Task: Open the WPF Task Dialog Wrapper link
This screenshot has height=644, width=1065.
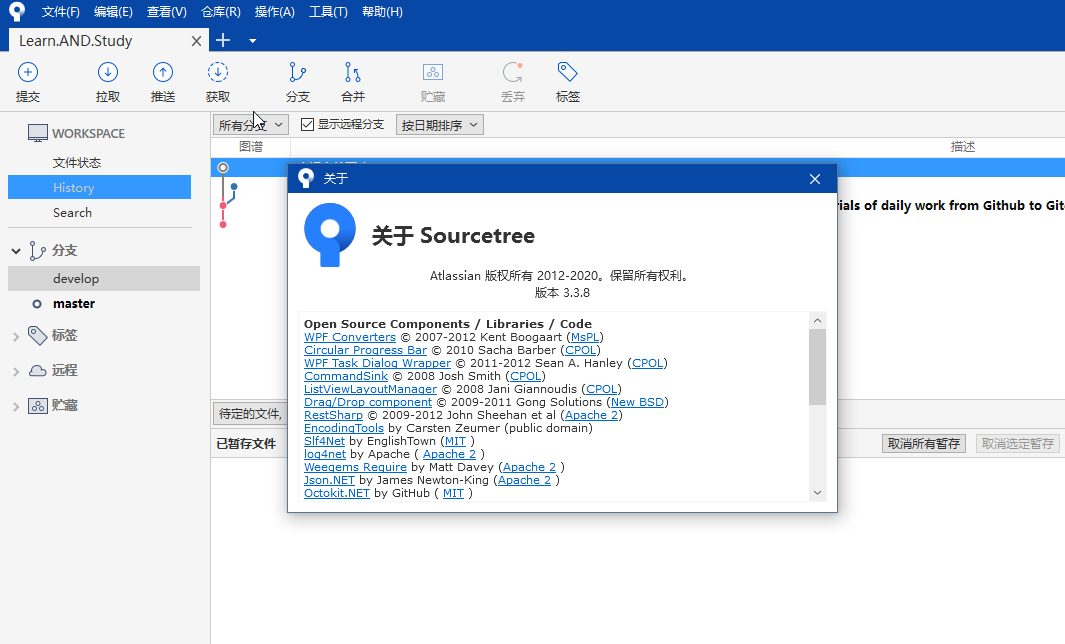Action: 378,363
